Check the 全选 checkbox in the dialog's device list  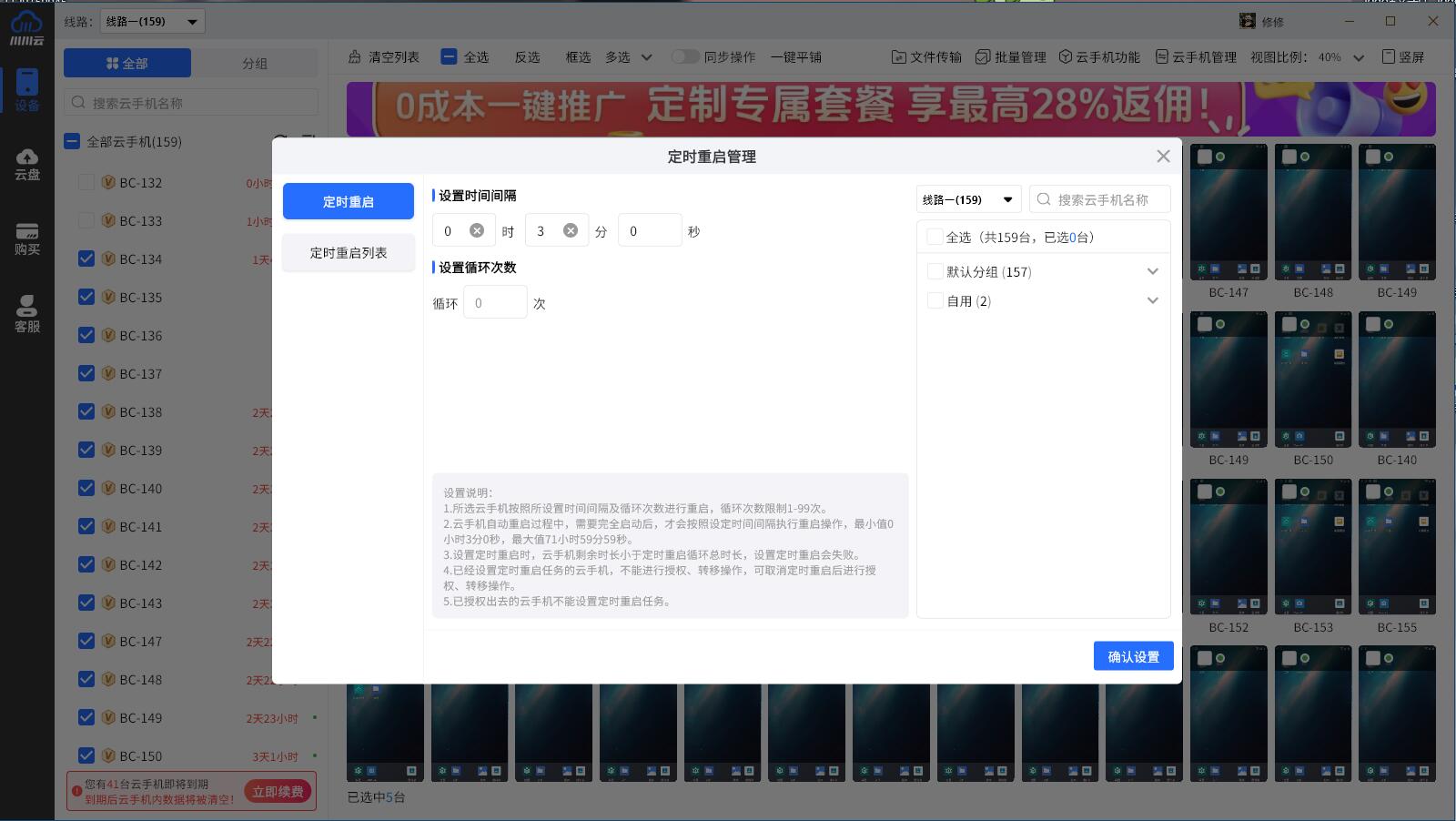pyautogui.click(x=935, y=238)
